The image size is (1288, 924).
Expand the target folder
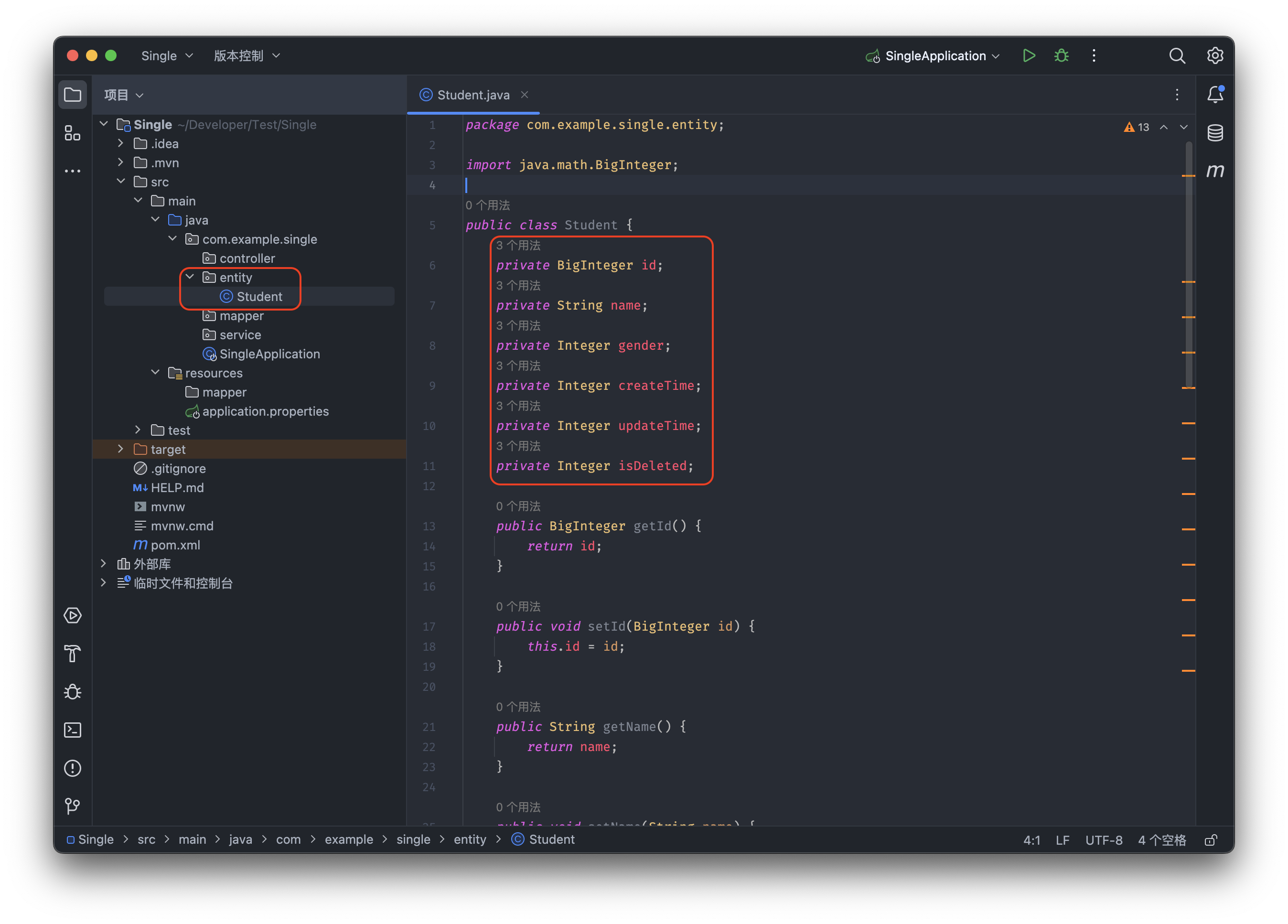tap(120, 449)
